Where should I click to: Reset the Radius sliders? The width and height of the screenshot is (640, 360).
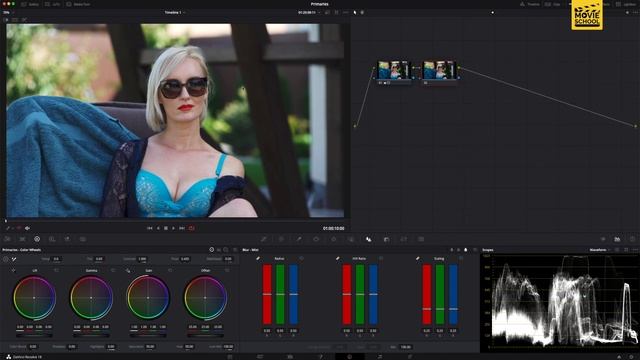pos(302,258)
